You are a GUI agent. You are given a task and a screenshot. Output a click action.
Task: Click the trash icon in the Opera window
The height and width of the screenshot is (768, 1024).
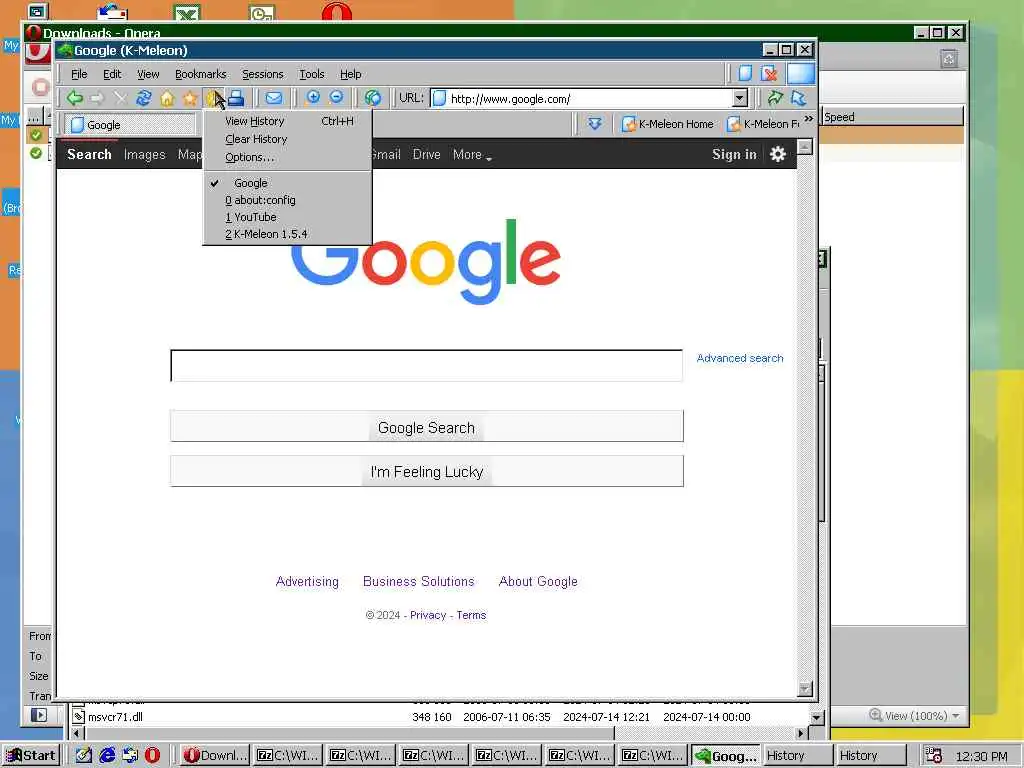tap(949, 59)
